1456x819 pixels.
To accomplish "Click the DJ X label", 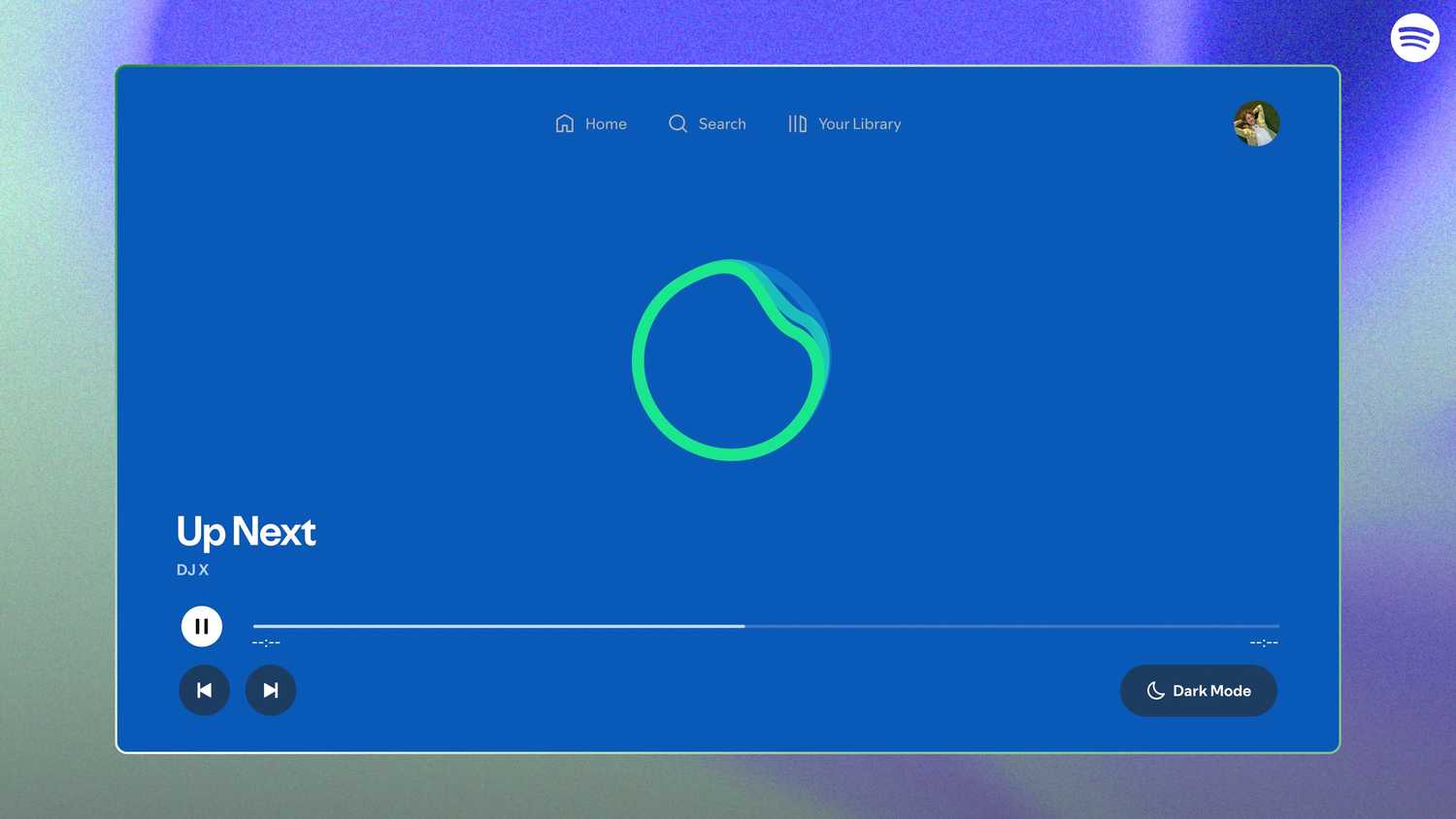I will pyautogui.click(x=192, y=570).
